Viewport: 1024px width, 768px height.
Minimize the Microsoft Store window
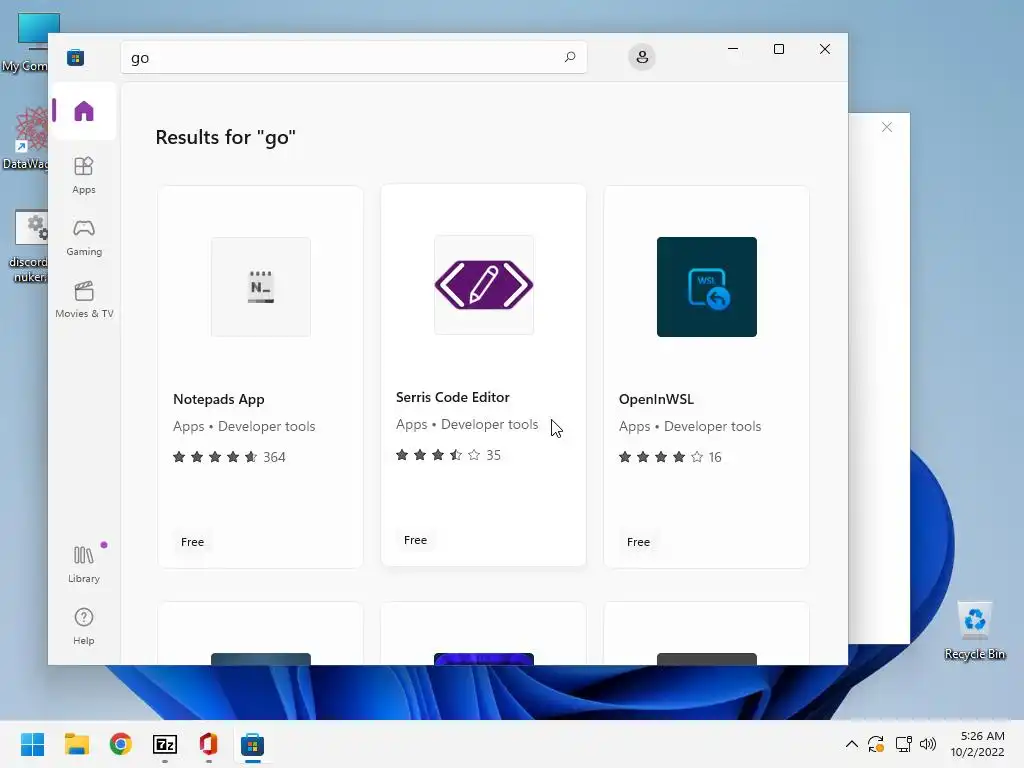[x=733, y=49]
